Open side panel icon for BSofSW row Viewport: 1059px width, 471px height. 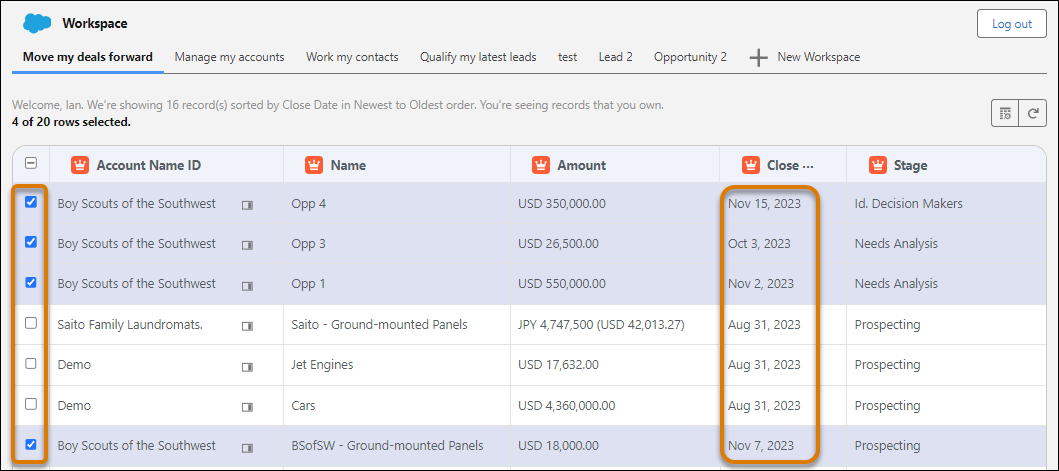click(247, 447)
